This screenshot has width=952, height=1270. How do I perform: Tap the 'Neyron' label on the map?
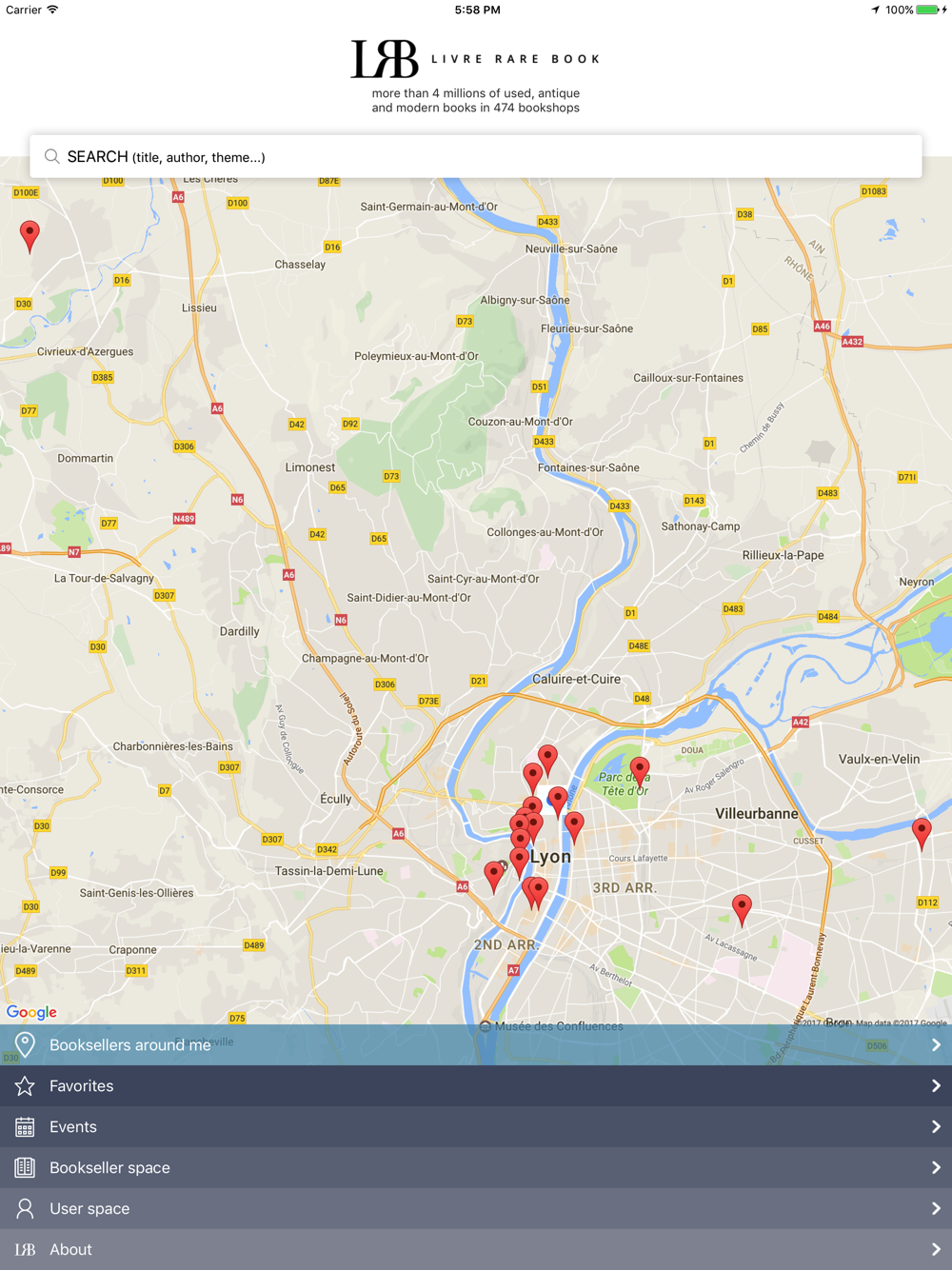pyautogui.click(x=917, y=582)
